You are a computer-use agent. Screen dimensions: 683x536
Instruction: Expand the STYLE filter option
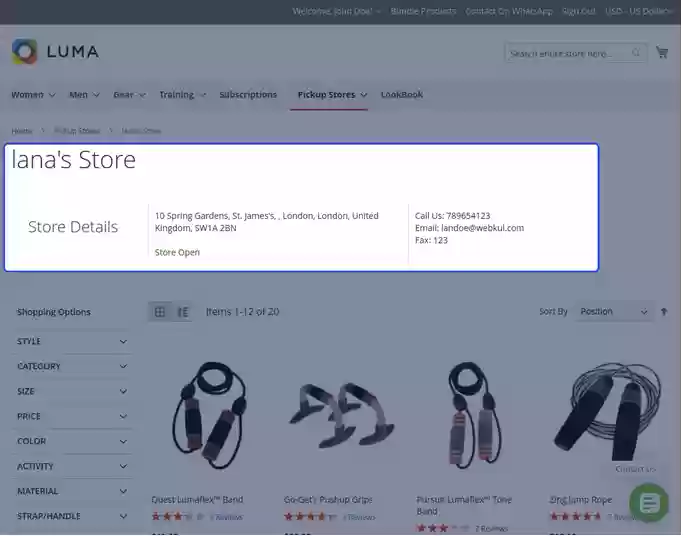point(72,341)
